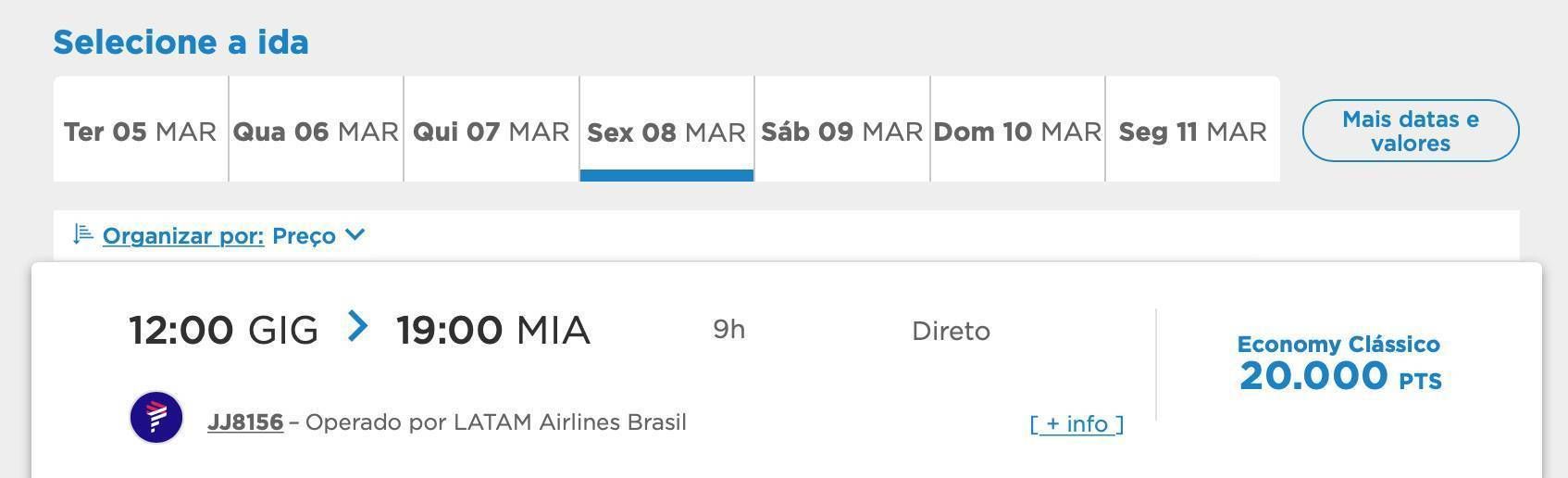Select the Preço sort value
Screen dimensions: 1568x478
(304, 236)
